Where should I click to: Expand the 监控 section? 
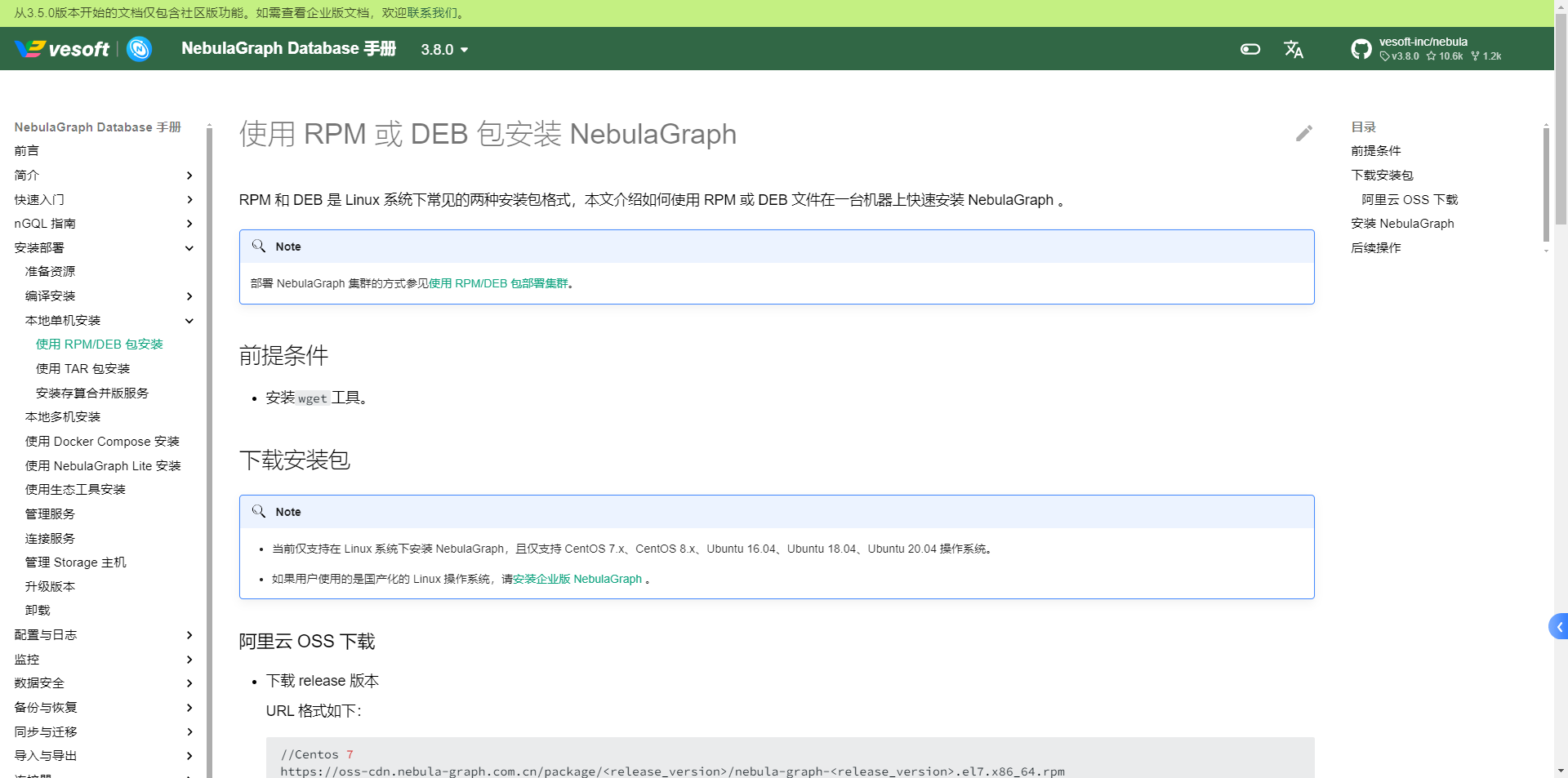189,660
